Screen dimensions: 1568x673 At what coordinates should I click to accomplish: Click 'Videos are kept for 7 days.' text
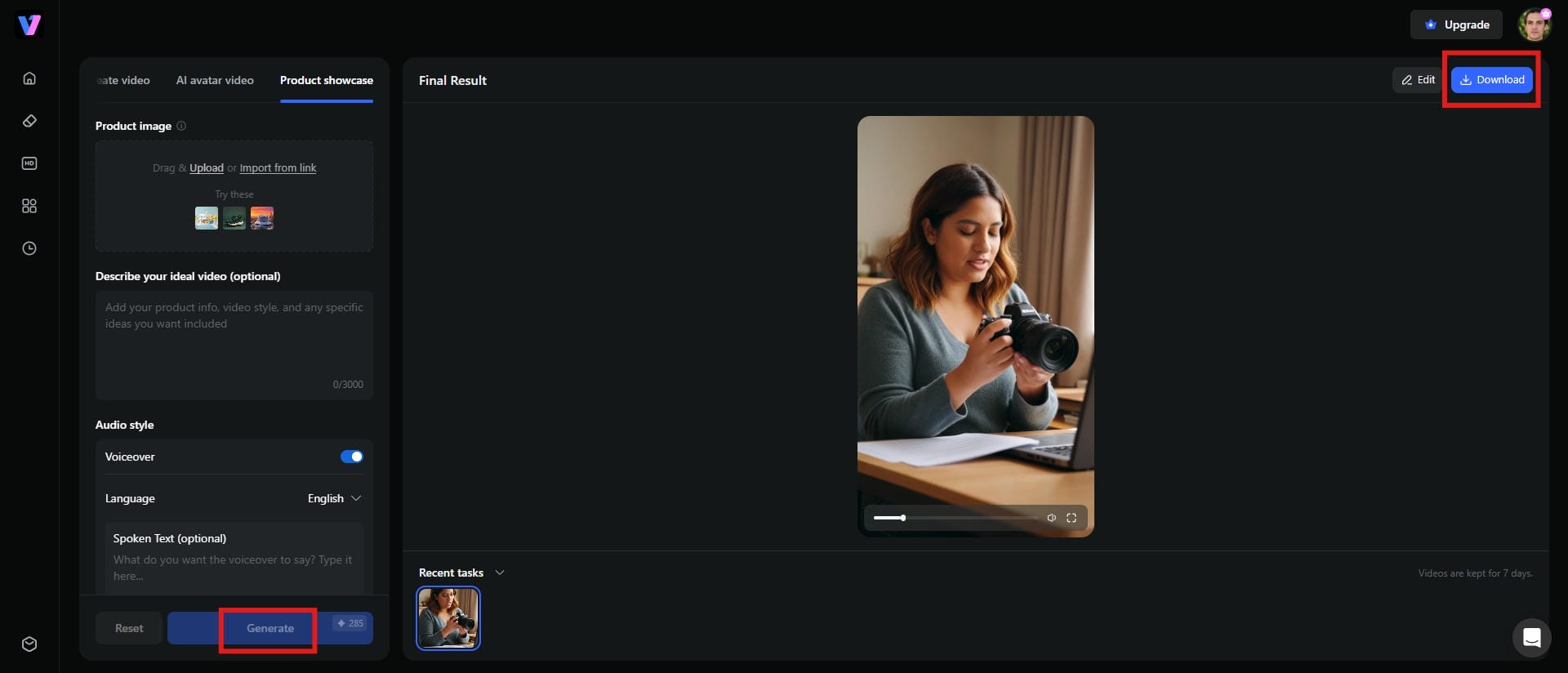[1475, 573]
